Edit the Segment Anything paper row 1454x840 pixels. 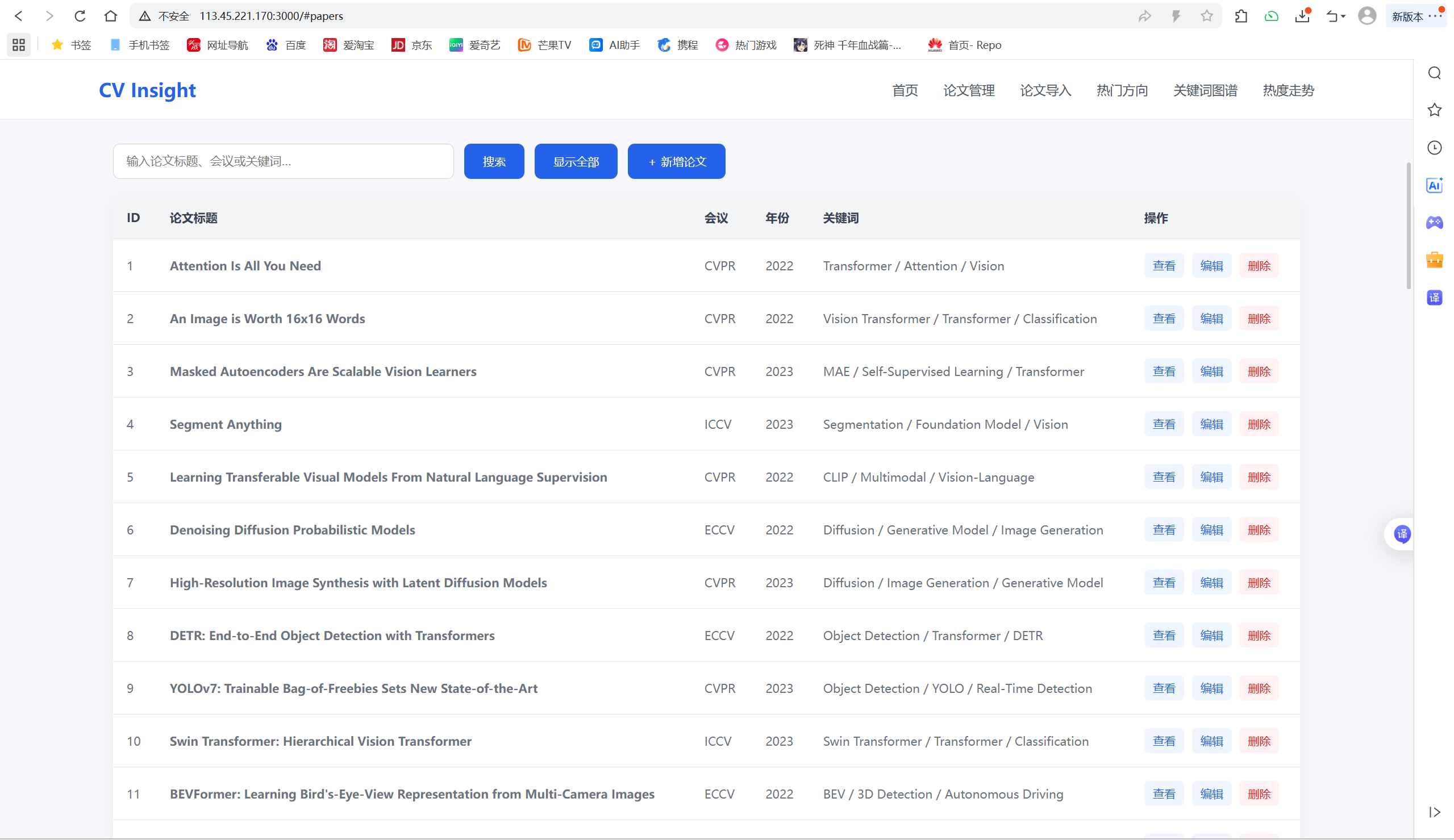[x=1211, y=424]
